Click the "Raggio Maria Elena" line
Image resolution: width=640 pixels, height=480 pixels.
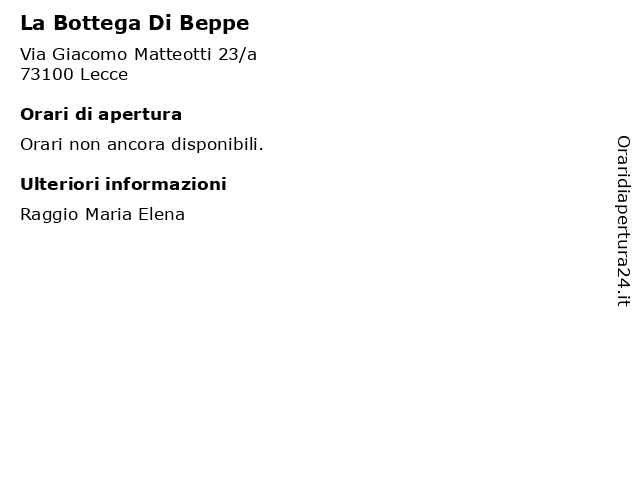point(102,215)
